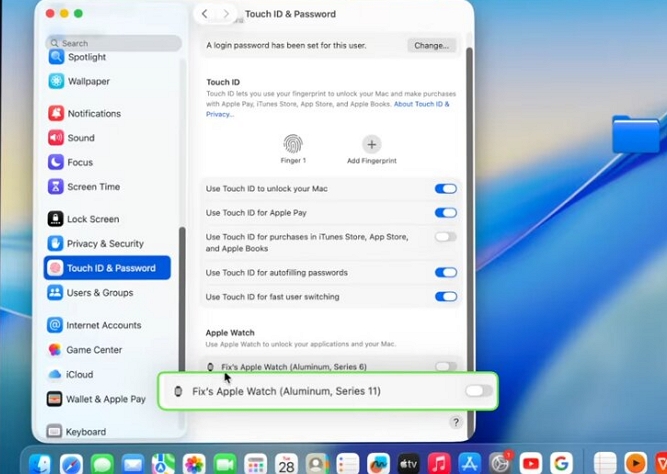
Task: Click the Add Fingerprint plus icon
Action: 371,144
